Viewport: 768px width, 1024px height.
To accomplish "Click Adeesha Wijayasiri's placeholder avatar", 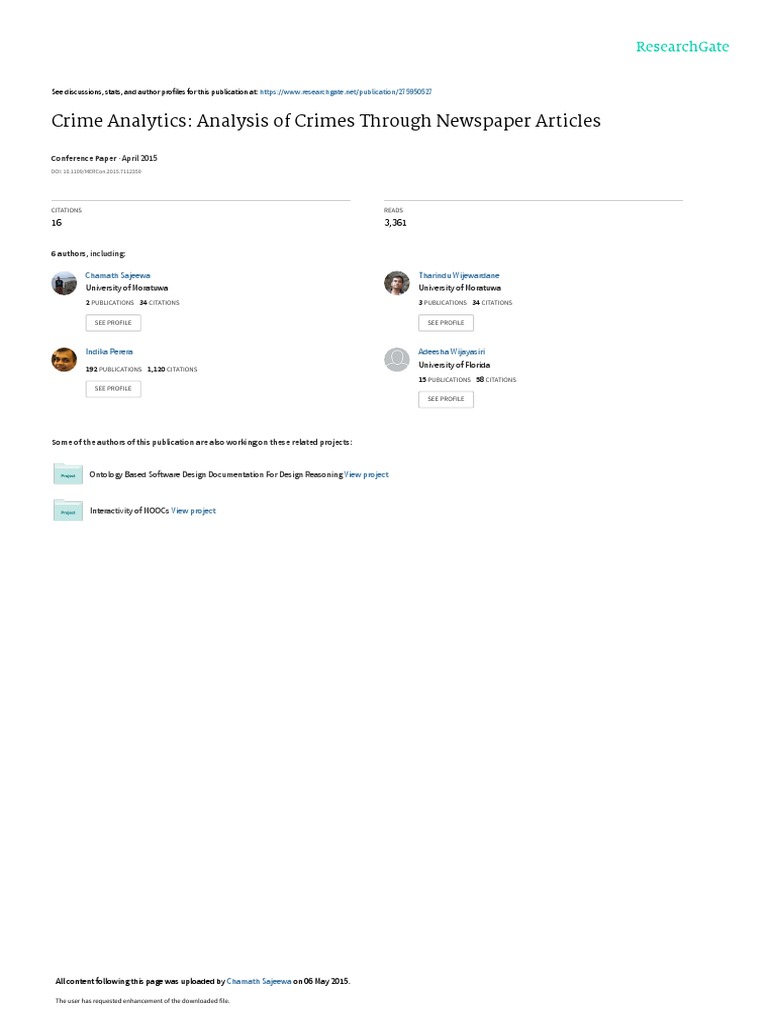I will coord(396,359).
